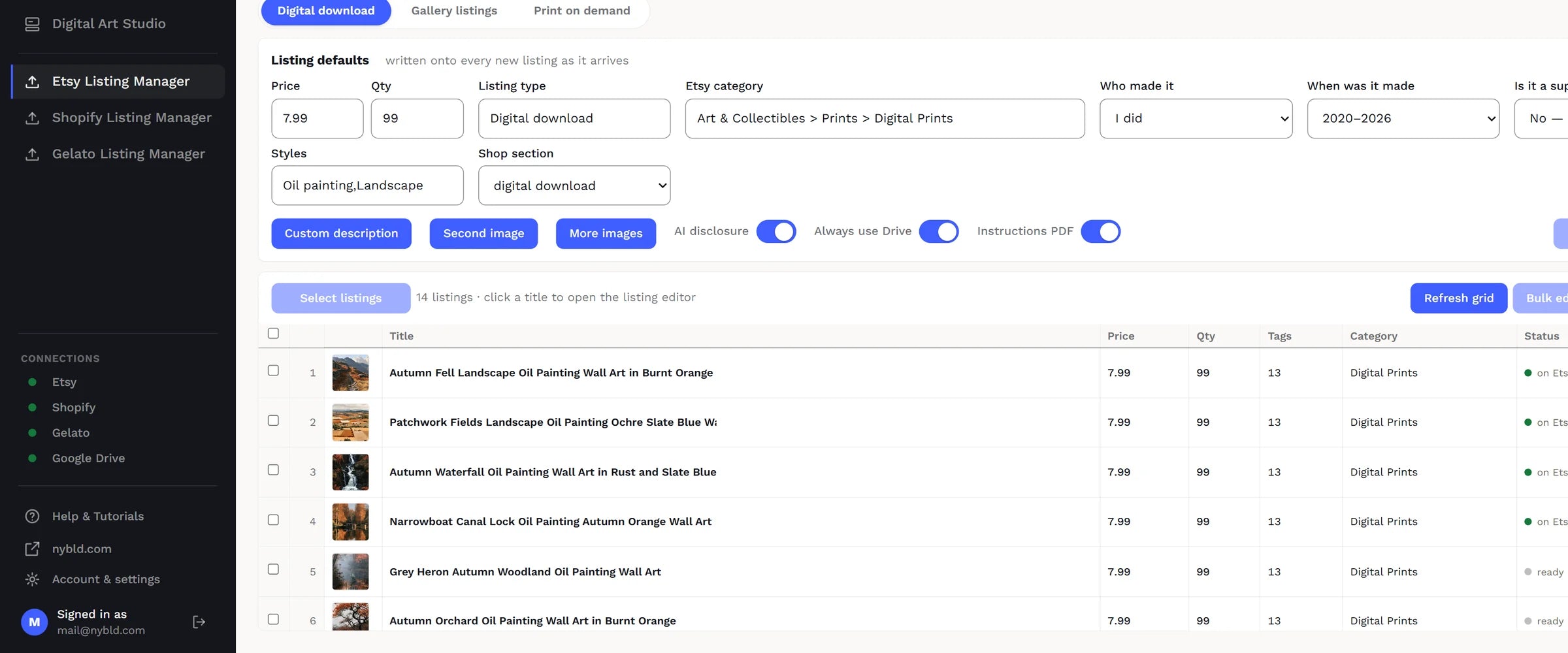Click the Digital Art Studio logo icon

point(32,24)
